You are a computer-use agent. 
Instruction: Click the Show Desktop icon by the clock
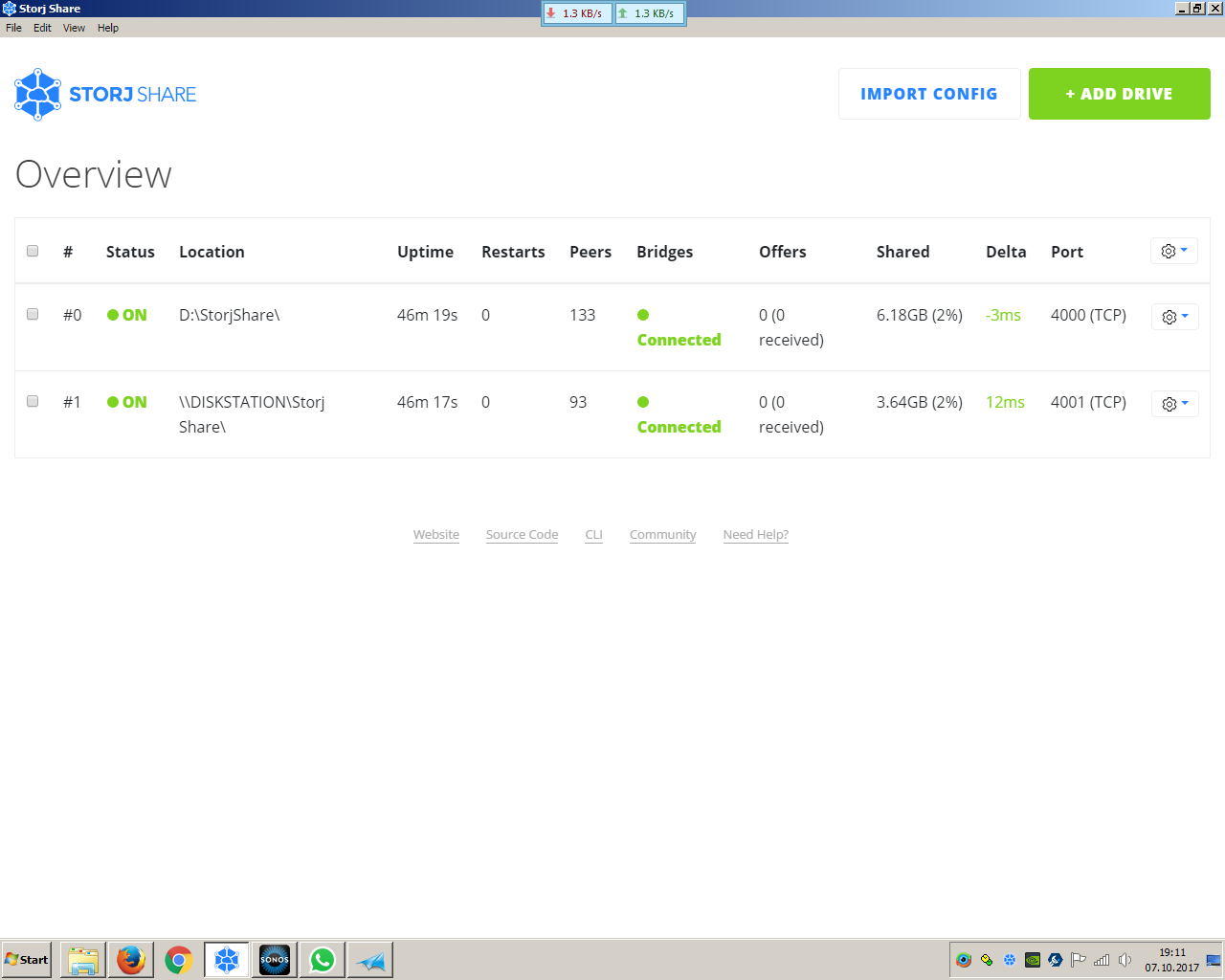coord(1214,960)
